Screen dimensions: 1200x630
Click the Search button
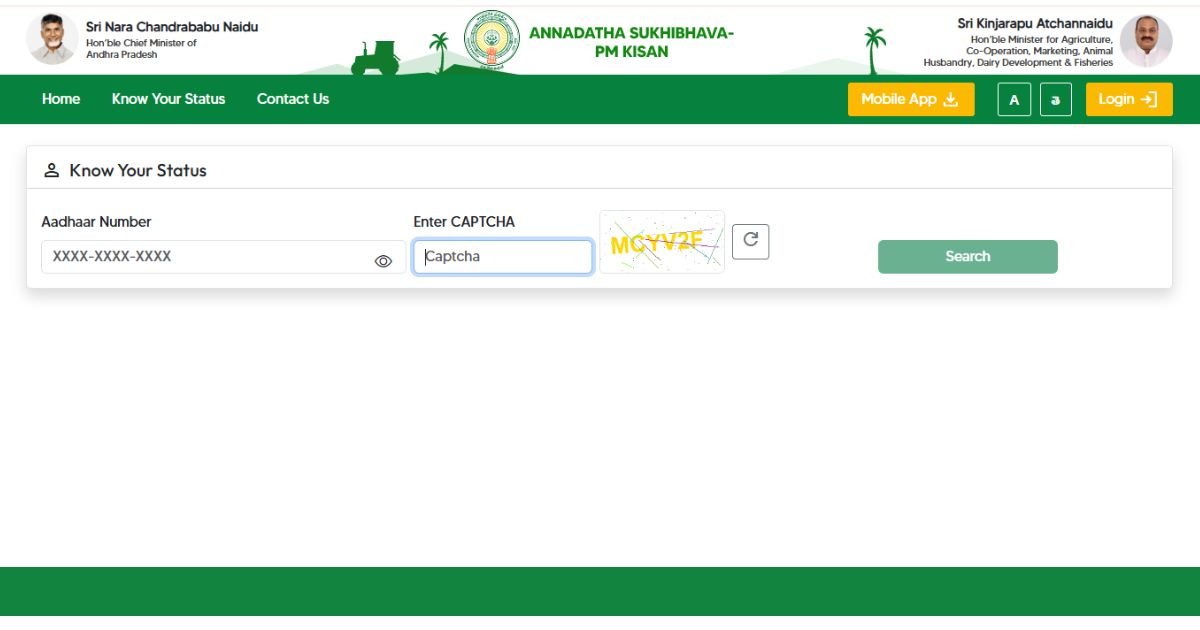(x=967, y=257)
